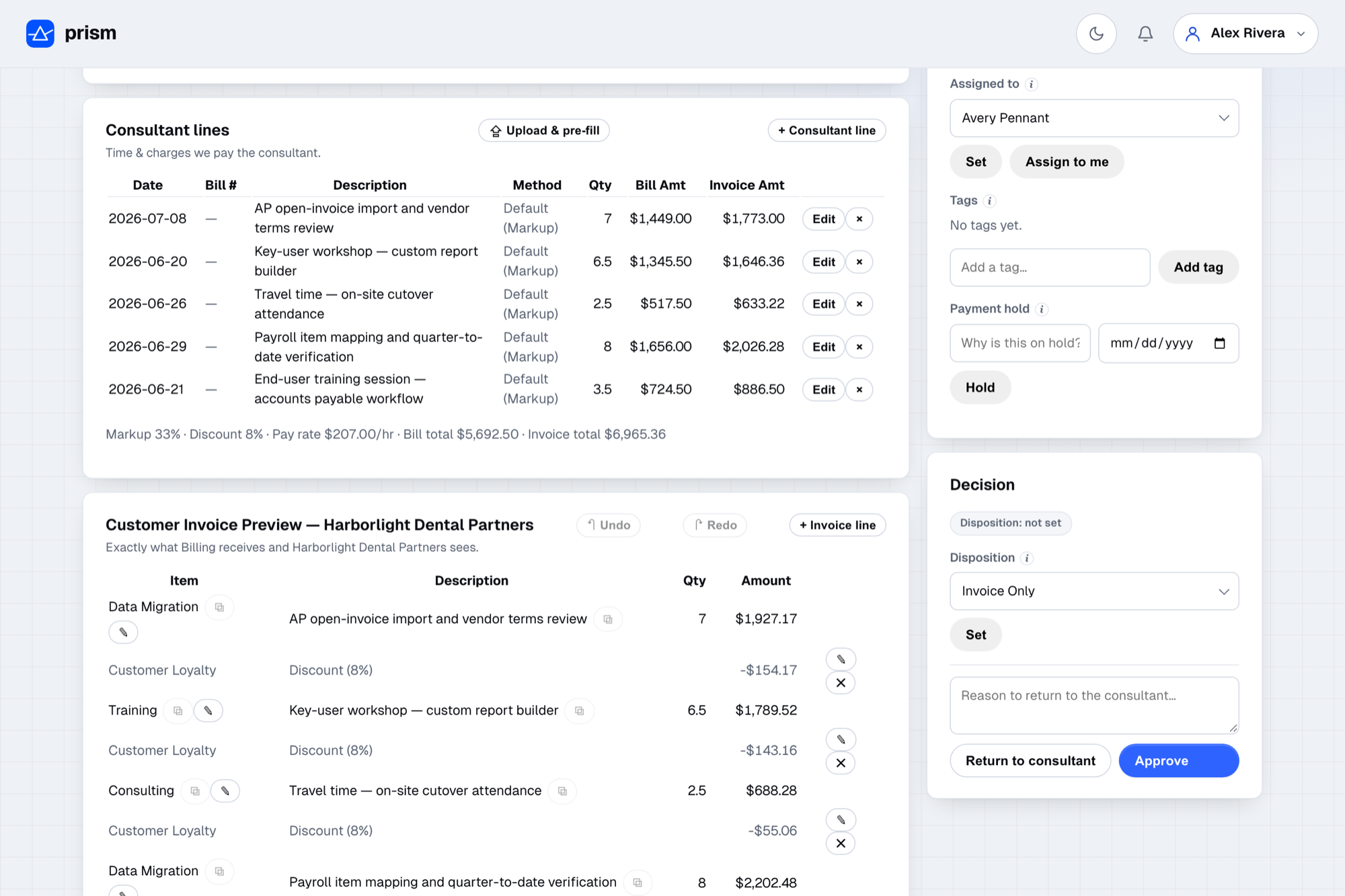The width and height of the screenshot is (1345, 896).
Task: Click the Hold button
Action: tap(980, 388)
